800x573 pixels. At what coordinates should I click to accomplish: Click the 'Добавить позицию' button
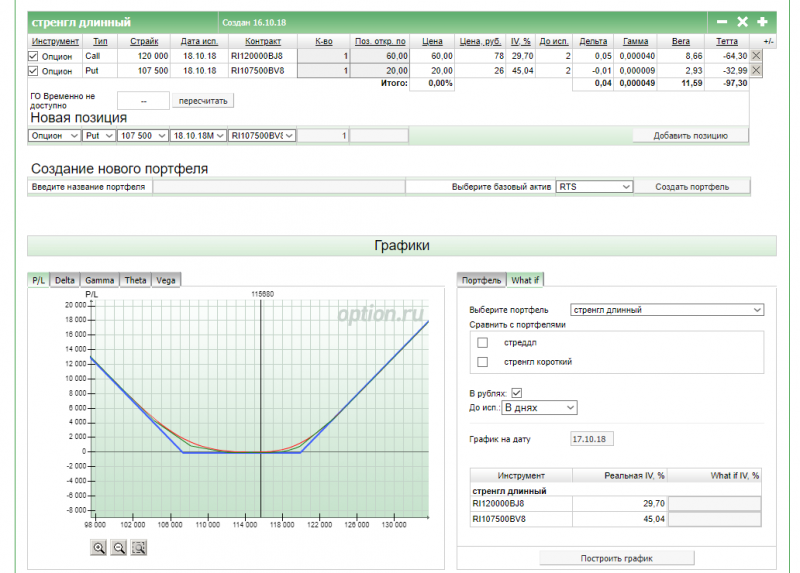click(x=690, y=135)
